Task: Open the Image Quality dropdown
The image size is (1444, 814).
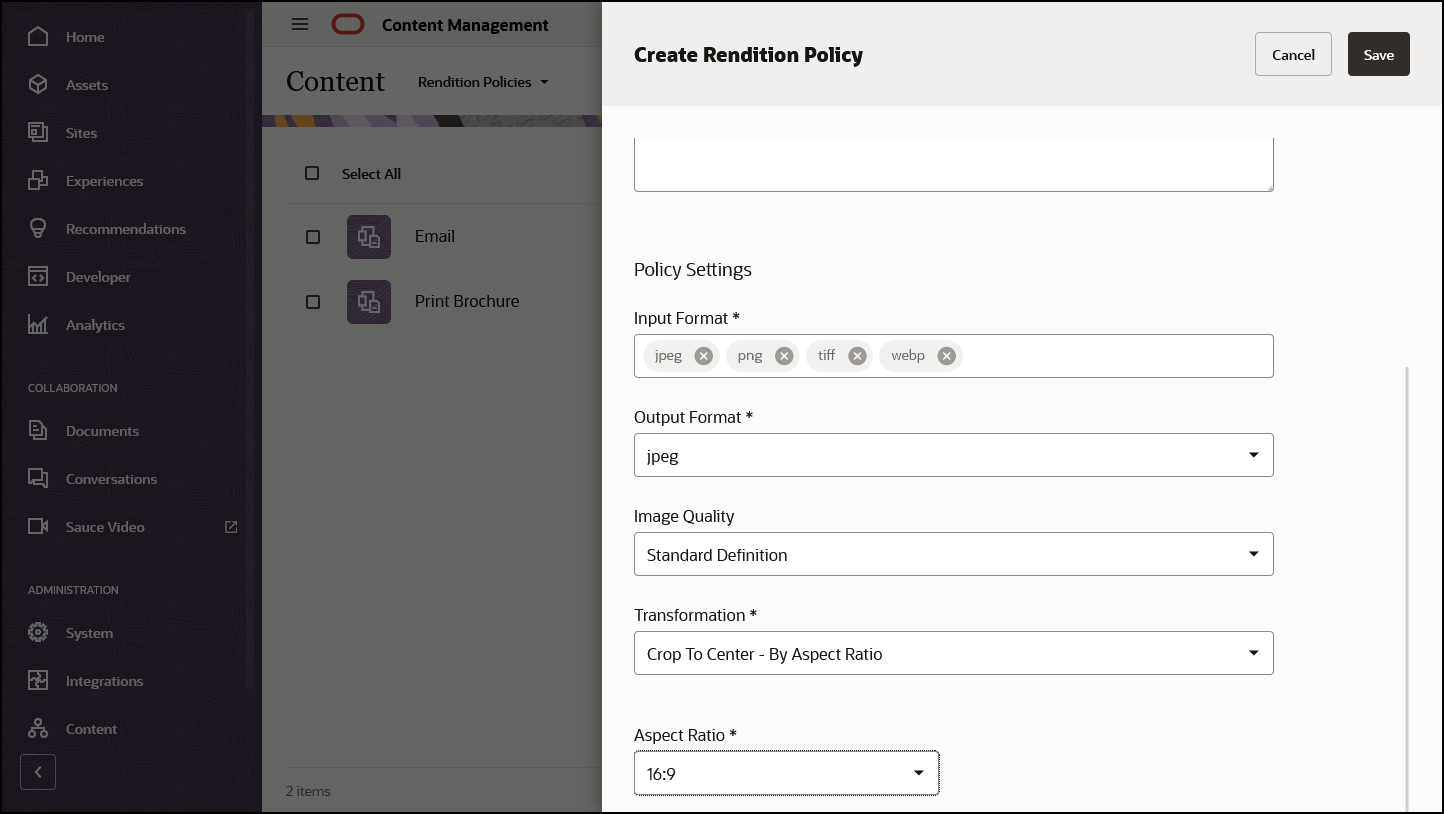Action: point(954,554)
